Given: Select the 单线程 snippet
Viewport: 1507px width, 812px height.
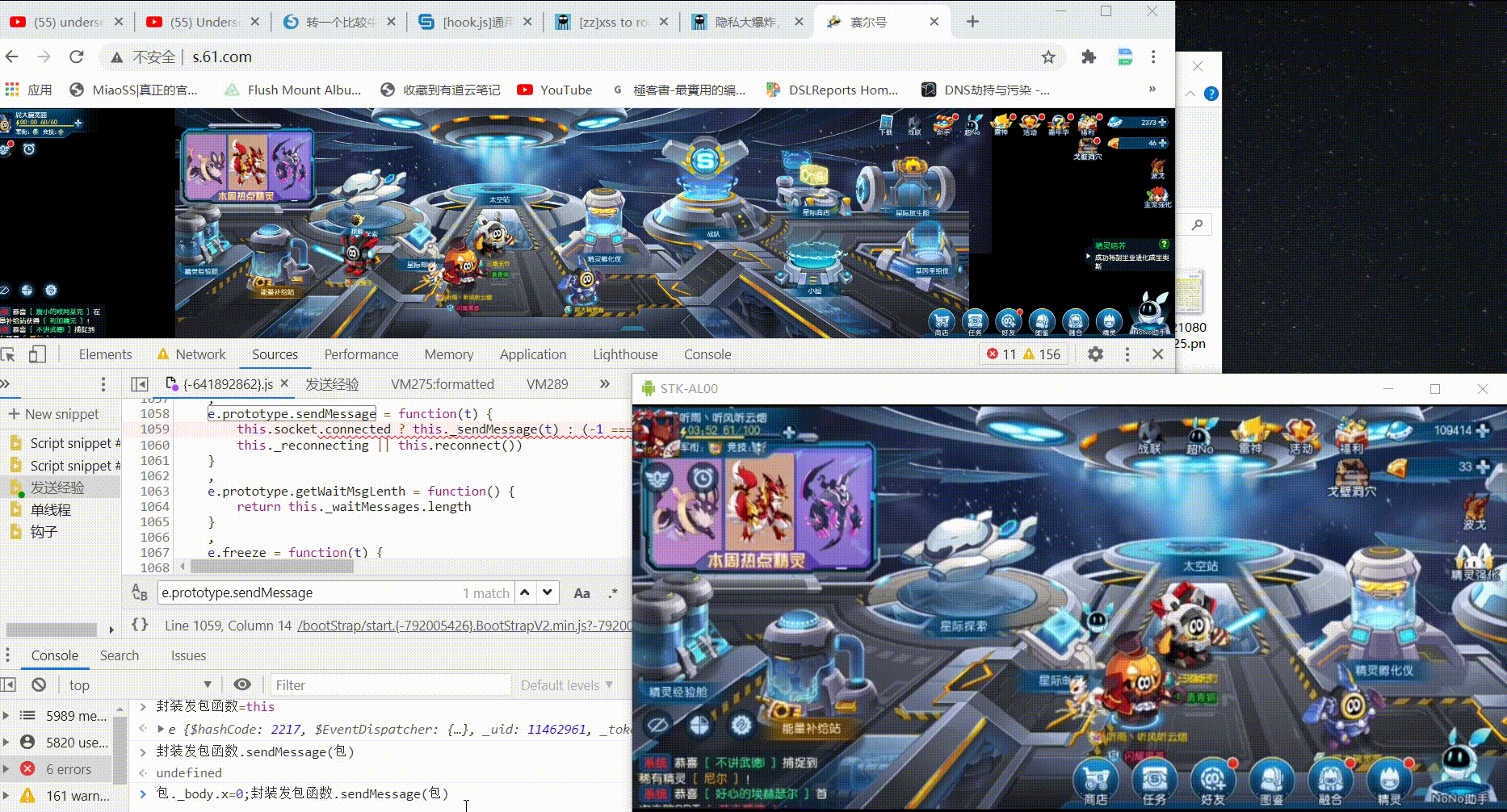Looking at the screenshot, I should [x=50, y=510].
